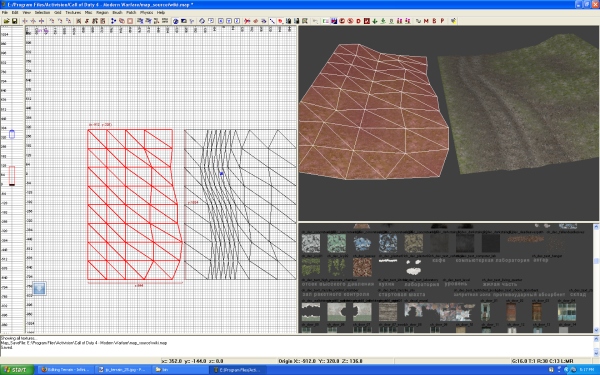Click the dark red square icon after D
The width and height of the screenshot is (600, 375).
click(367, 21)
